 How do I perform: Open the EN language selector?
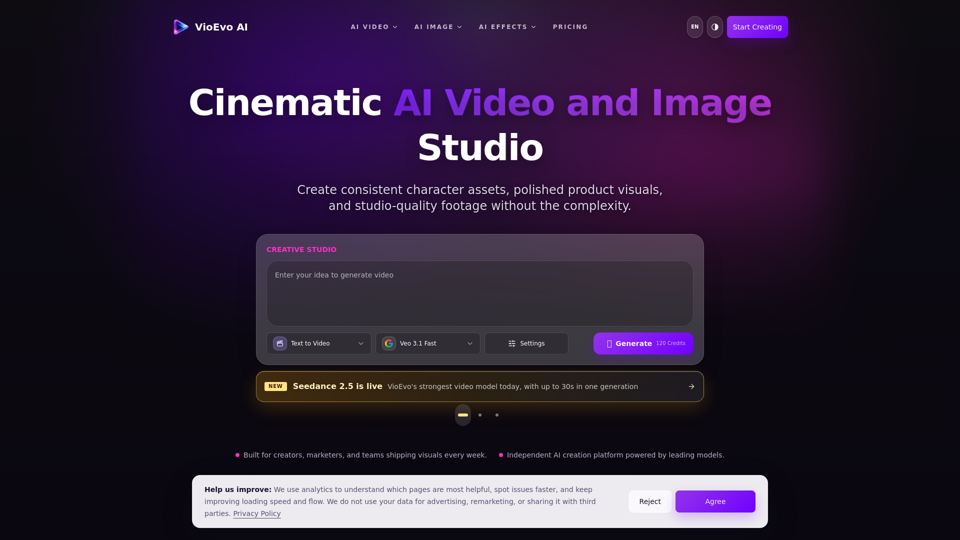pos(695,27)
